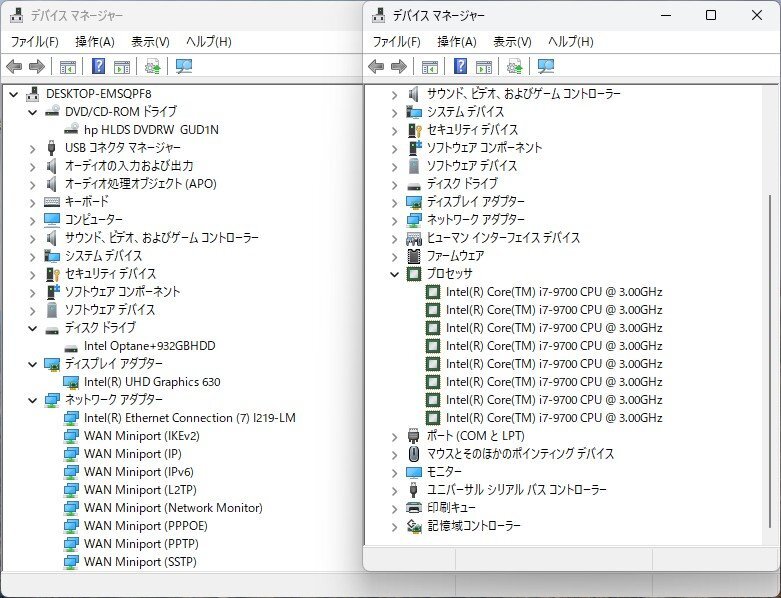The image size is (781, 598).
Task: Expand 記憶域コントローラー in right window
Action: click(x=395, y=527)
